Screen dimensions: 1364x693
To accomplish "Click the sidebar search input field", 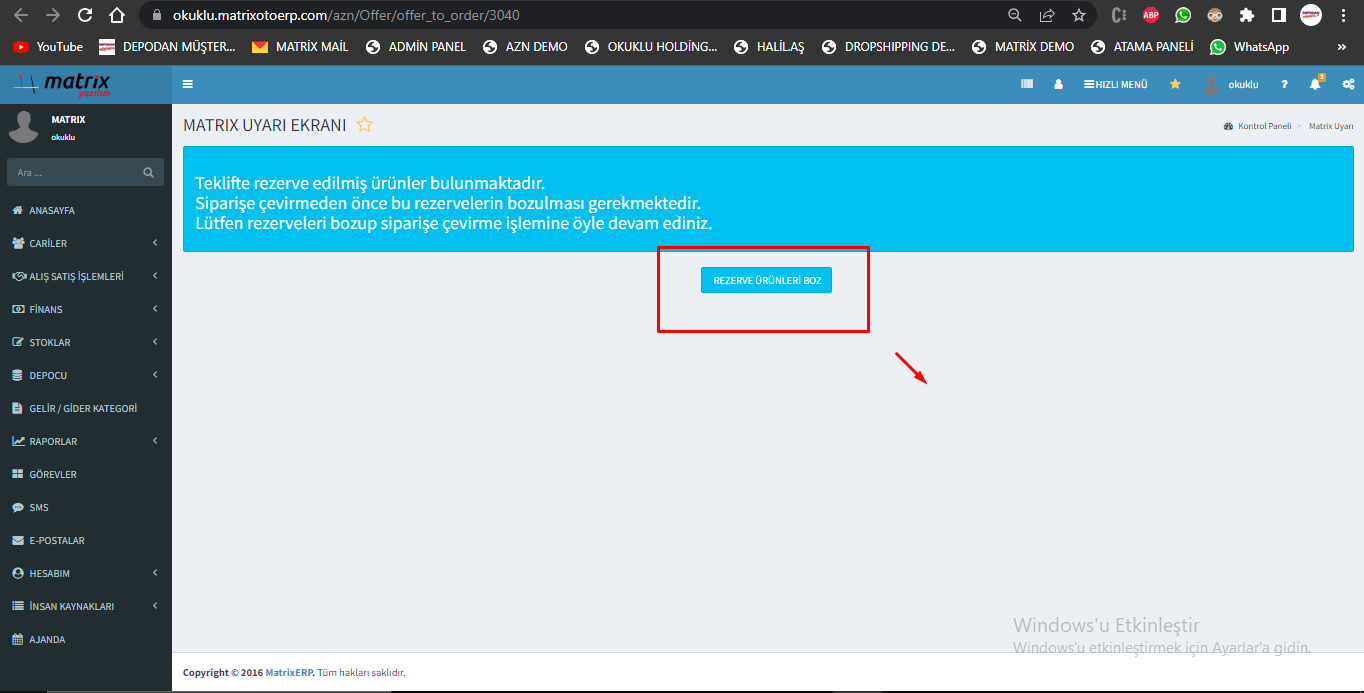I will click(x=72, y=172).
